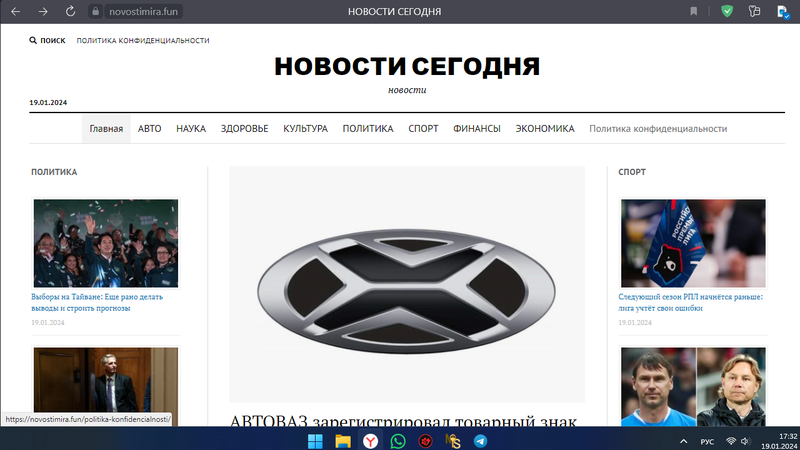Open taskbar clock showing 17:32
The image size is (800, 450).
[779, 441]
